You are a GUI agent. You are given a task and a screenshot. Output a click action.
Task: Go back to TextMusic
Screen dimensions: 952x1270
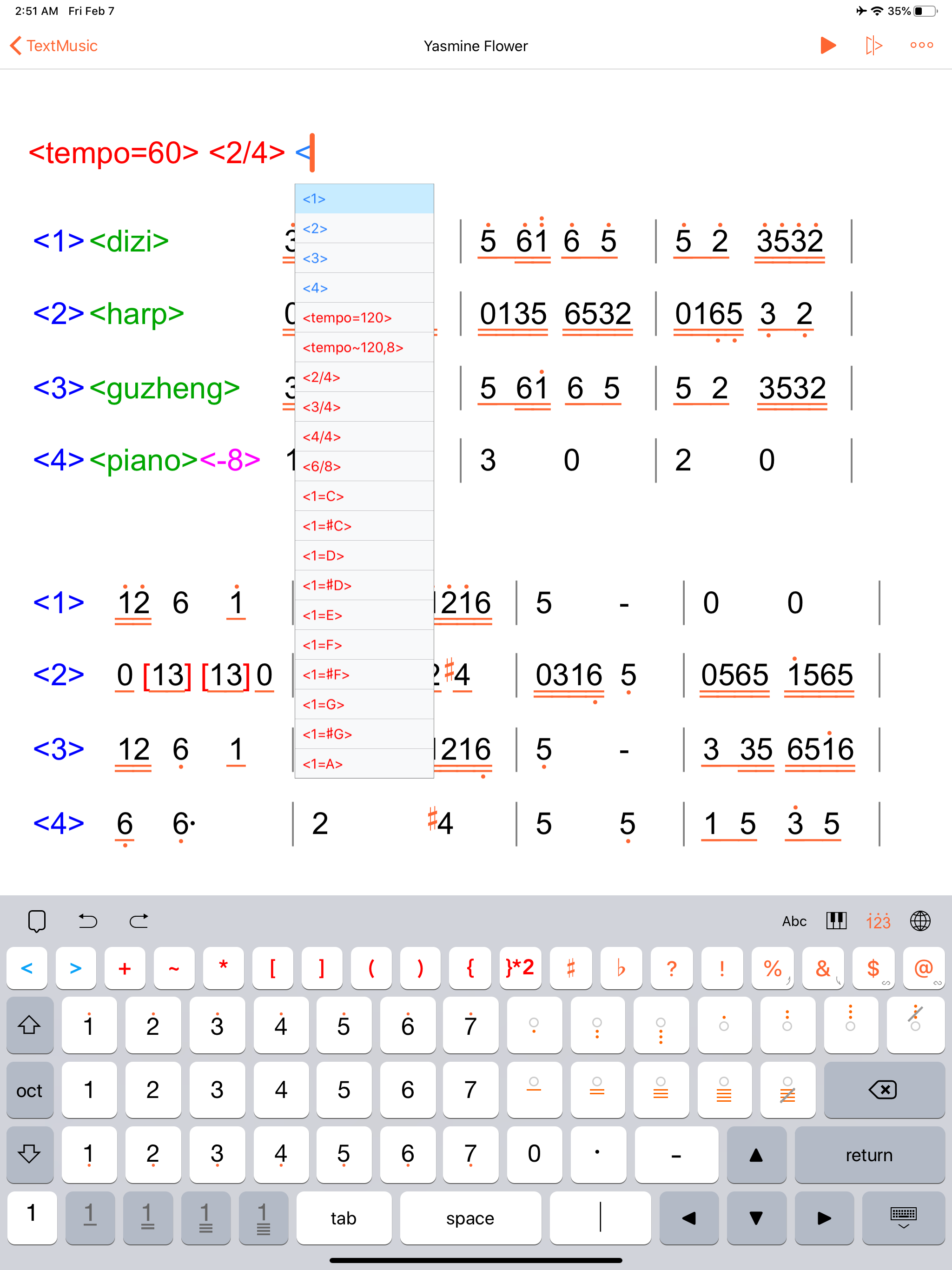pyautogui.click(x=54, y=46)
